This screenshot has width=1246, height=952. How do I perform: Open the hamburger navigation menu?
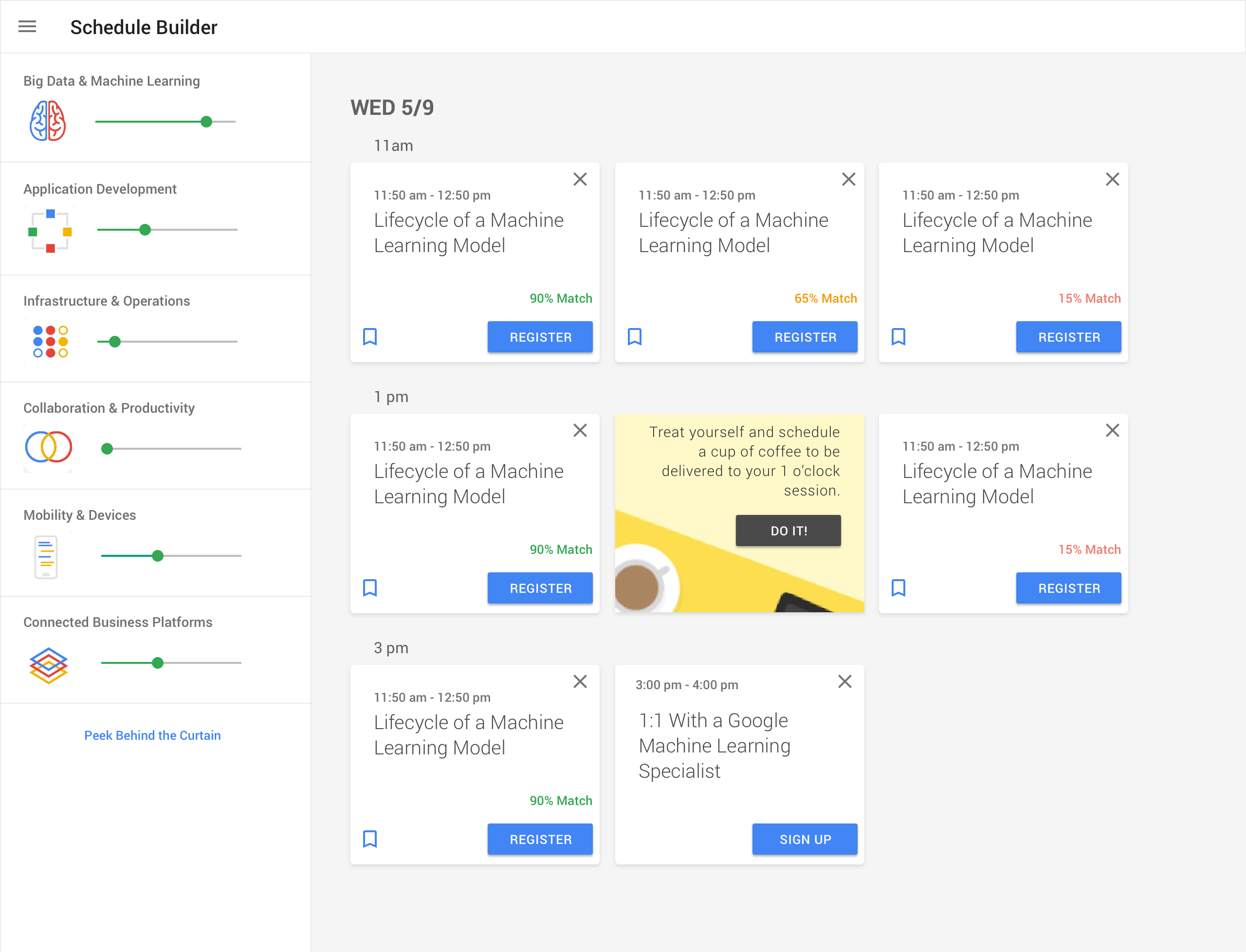[27, 27]
